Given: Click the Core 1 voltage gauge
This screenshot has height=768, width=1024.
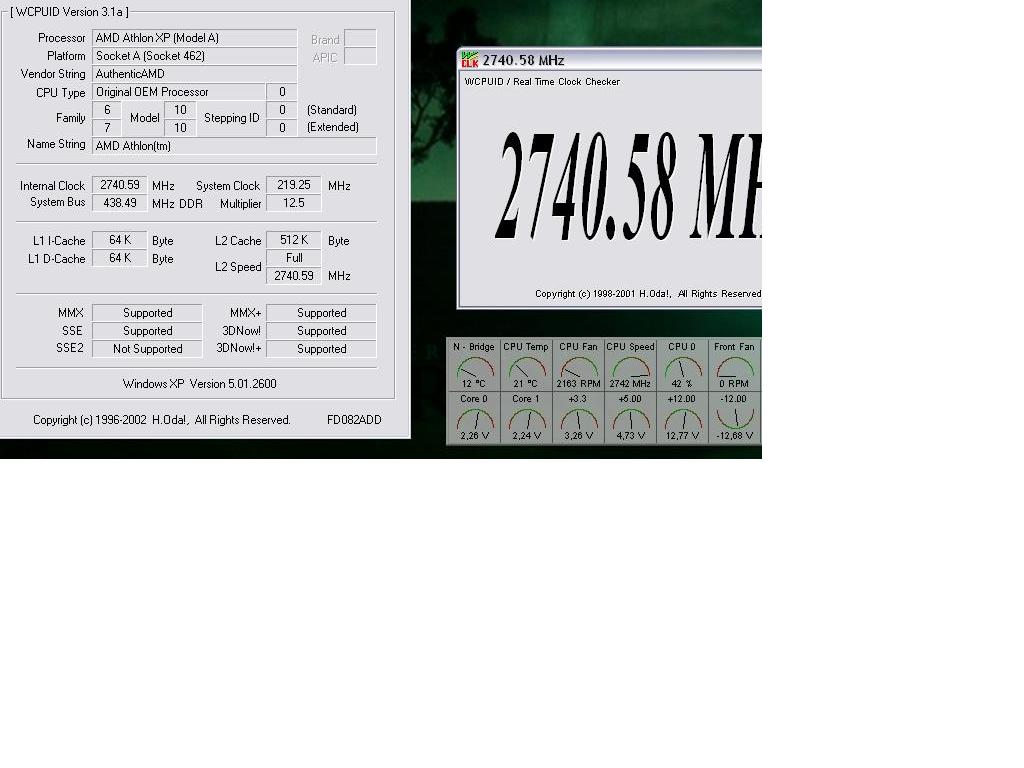Looking at the screenshot, I should [526, 417].
